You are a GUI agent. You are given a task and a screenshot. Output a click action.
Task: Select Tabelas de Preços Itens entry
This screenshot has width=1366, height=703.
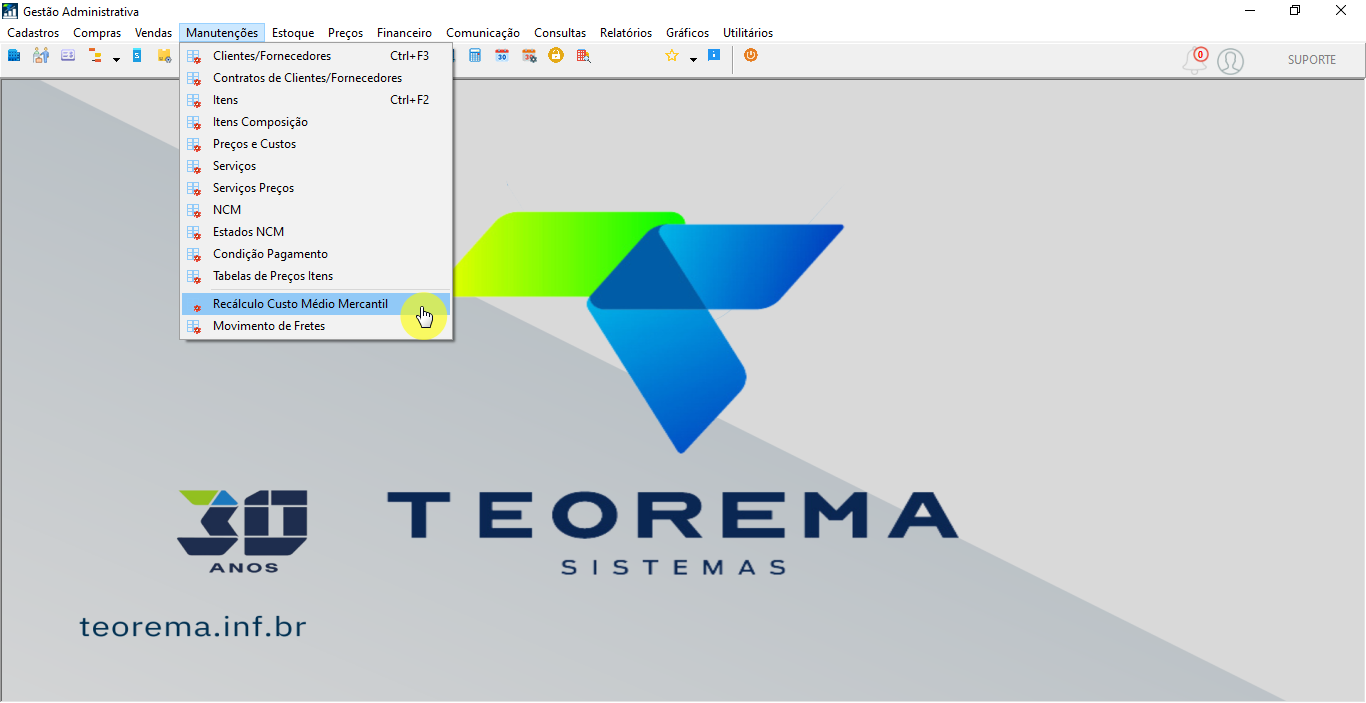pos(316,276)
